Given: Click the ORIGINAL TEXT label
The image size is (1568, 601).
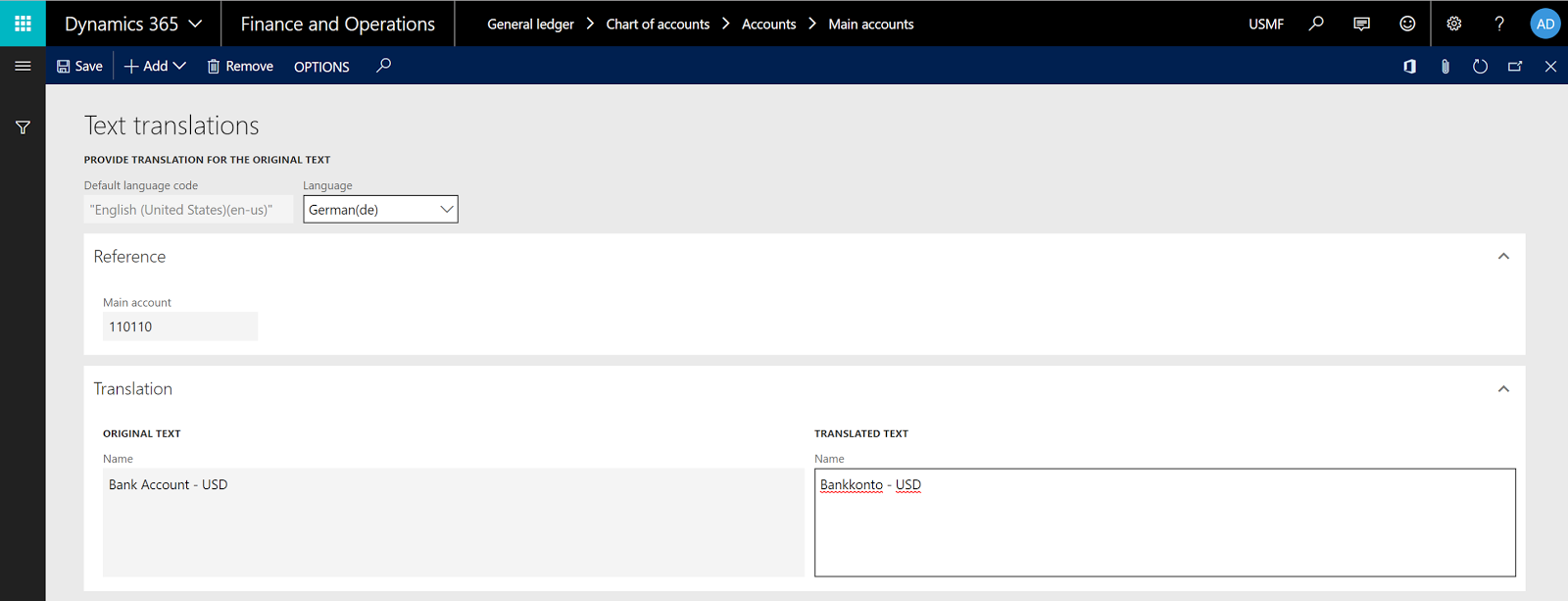Looking at the screenshot, I should point(142,433).
